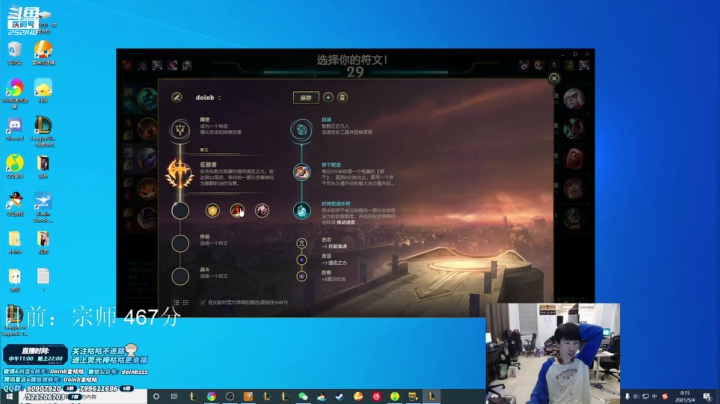
Task: Click the empty slot left of three rune options
Action: 180,211
